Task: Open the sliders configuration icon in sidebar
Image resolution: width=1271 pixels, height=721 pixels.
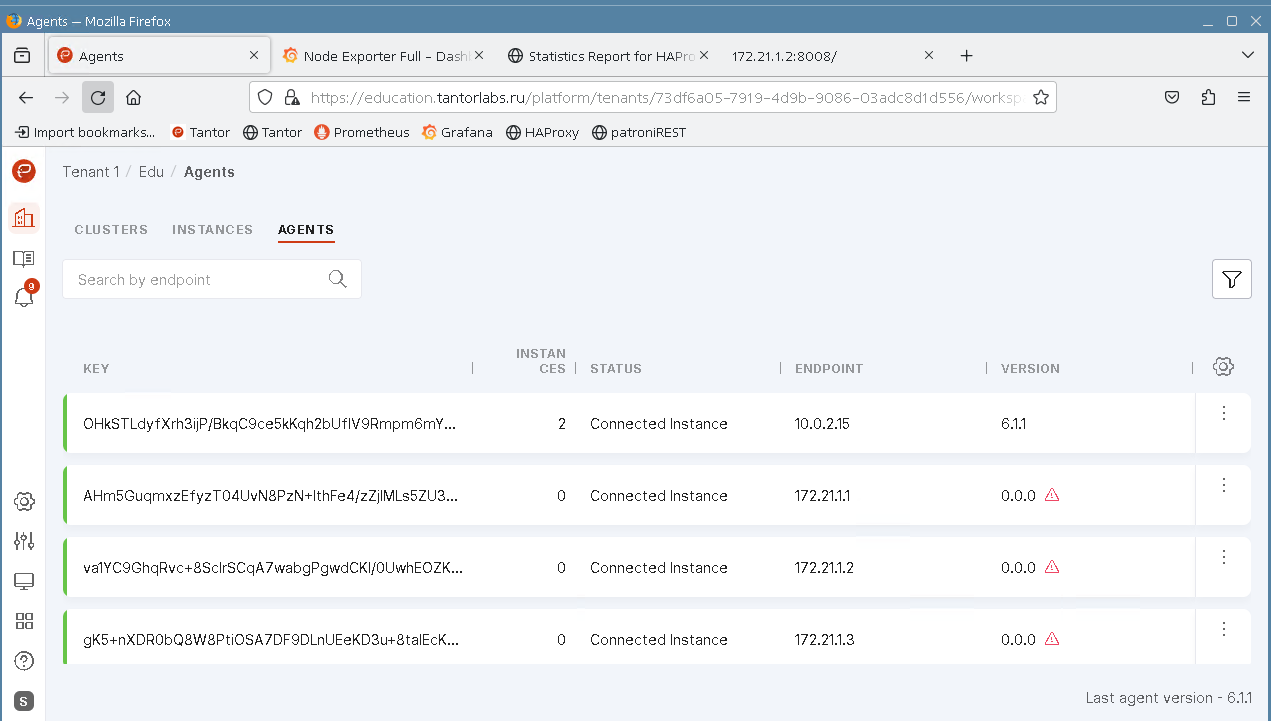Action: pyautogui.click(x=24, y=541)
